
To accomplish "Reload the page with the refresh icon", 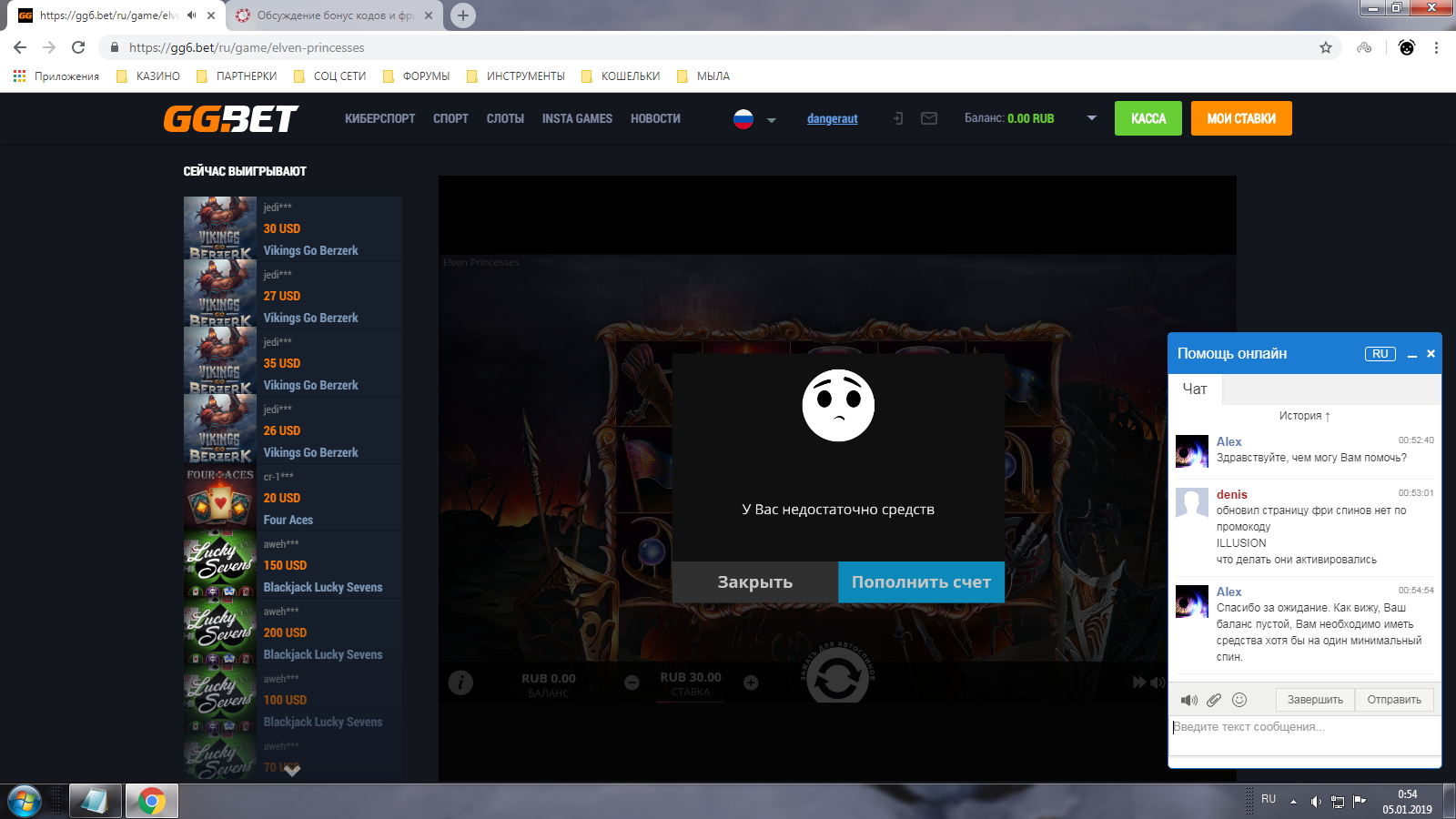I will [x=78, y=47].
